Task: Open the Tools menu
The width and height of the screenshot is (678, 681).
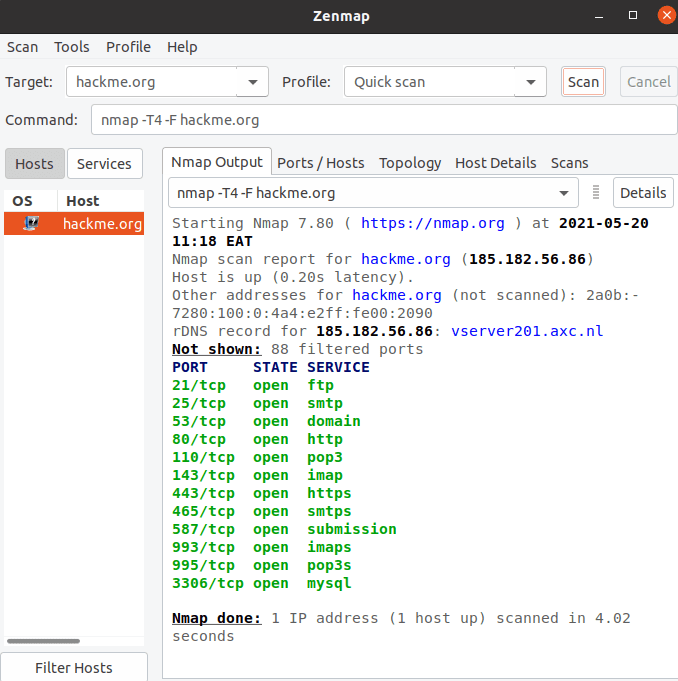Action: pos(71,47)
